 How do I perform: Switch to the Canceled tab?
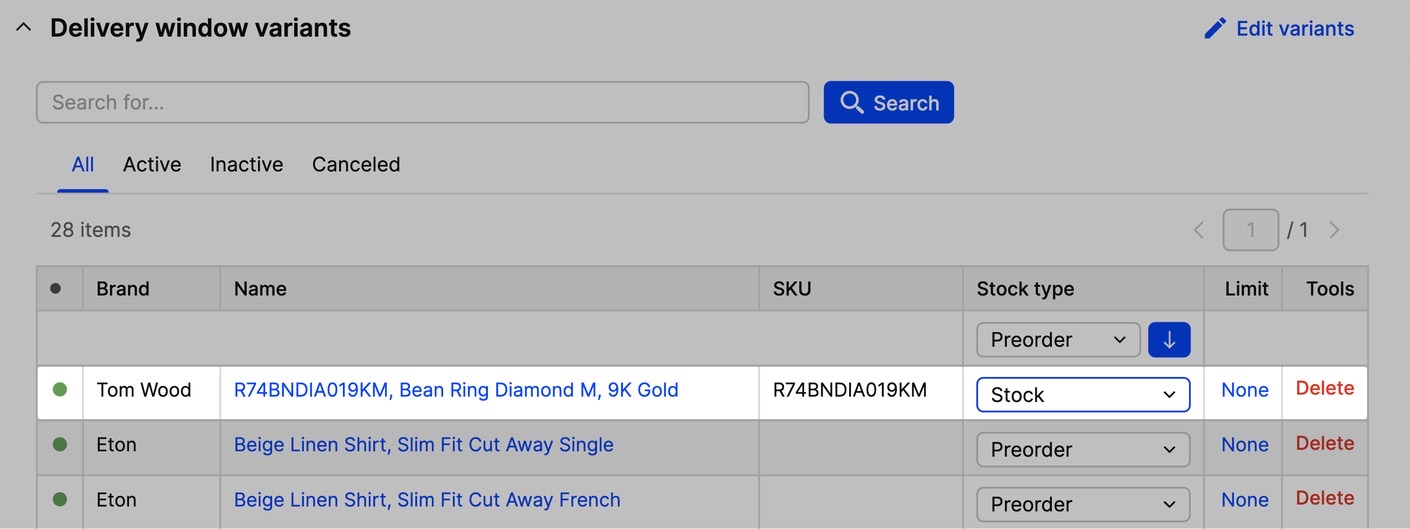click(356, 165)
